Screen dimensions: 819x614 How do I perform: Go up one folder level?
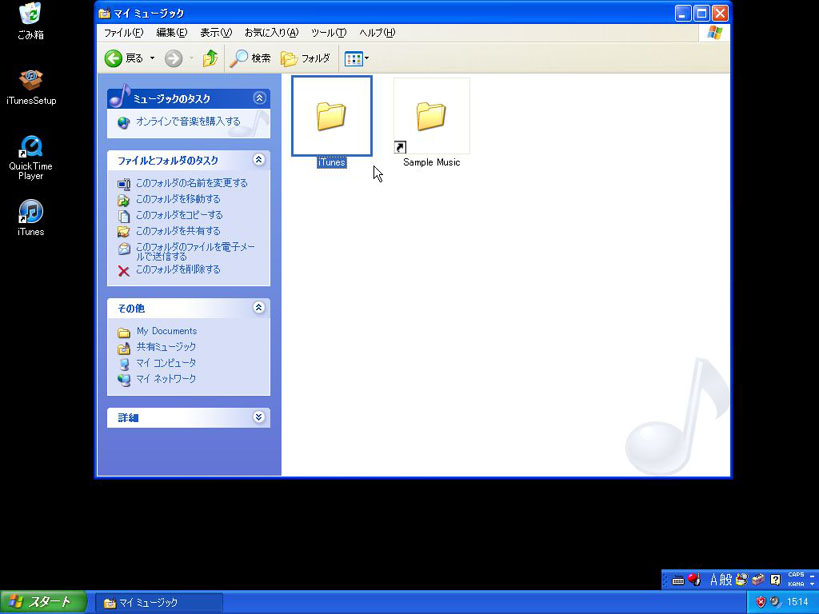click(x=210, y=58)
